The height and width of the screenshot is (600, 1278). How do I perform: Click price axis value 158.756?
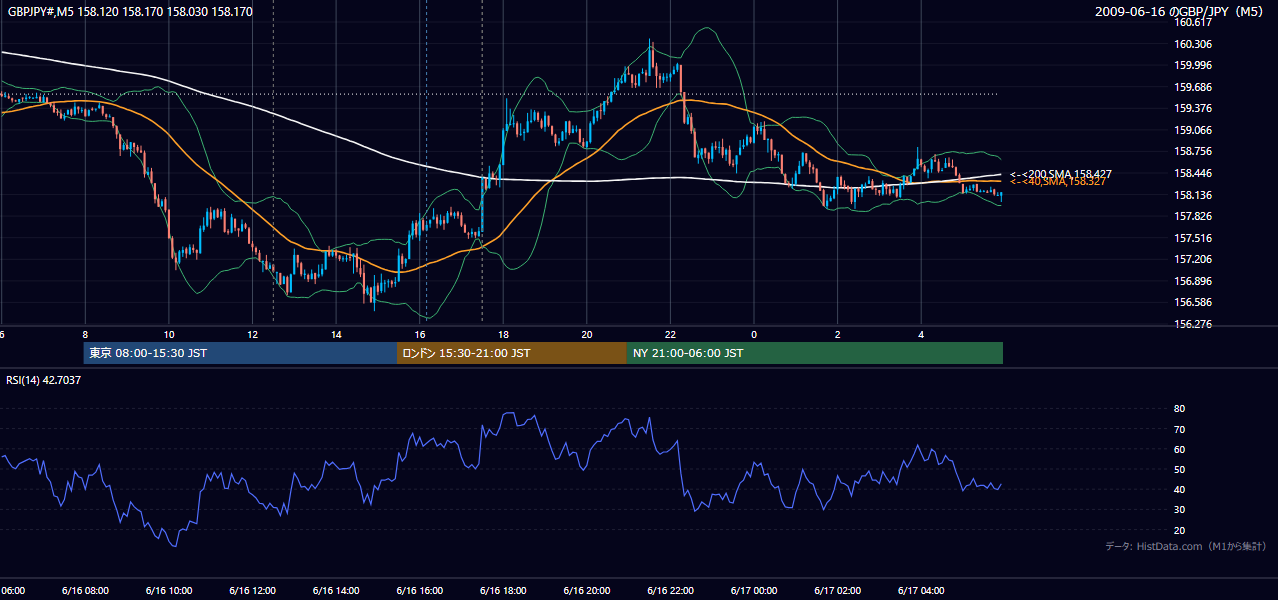pyautogui.click(x=1195, y=151)
